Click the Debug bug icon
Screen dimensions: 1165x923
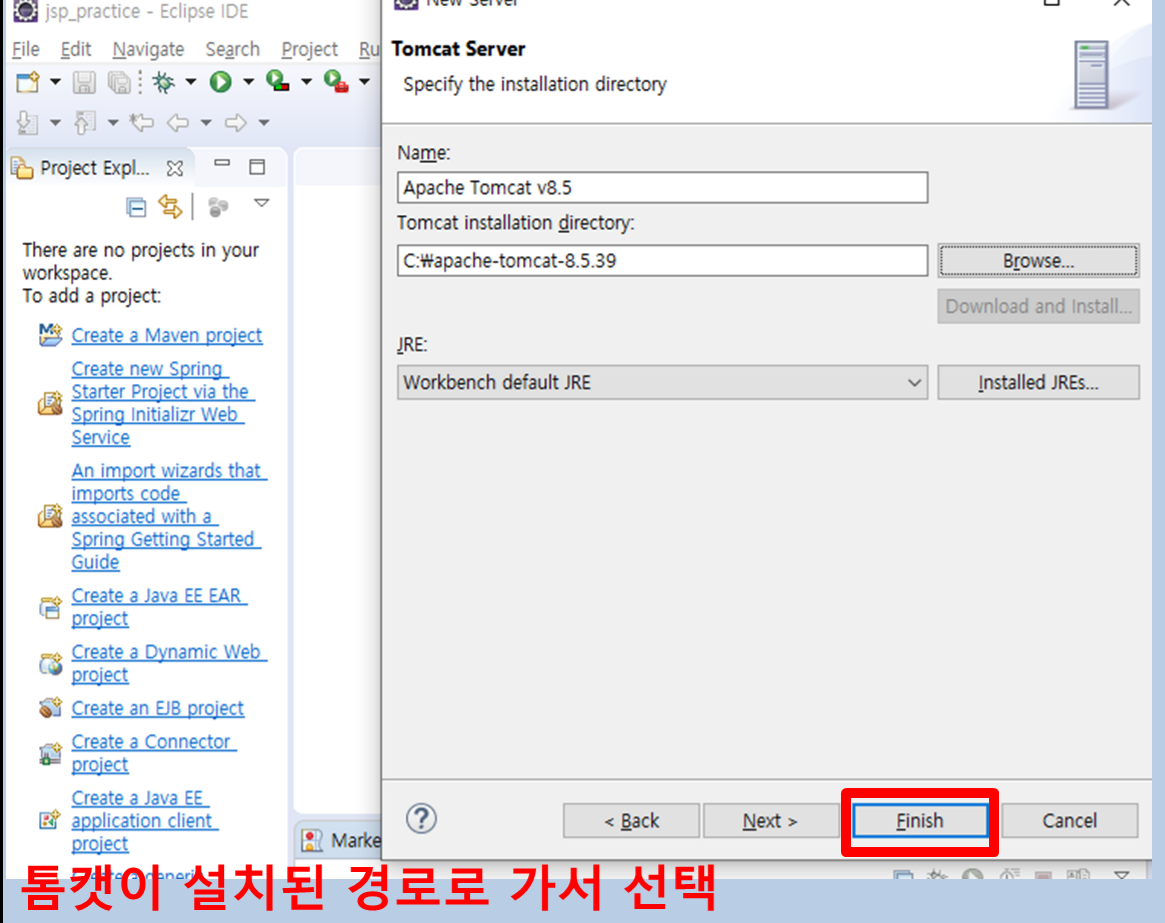(x=163, y=82)
